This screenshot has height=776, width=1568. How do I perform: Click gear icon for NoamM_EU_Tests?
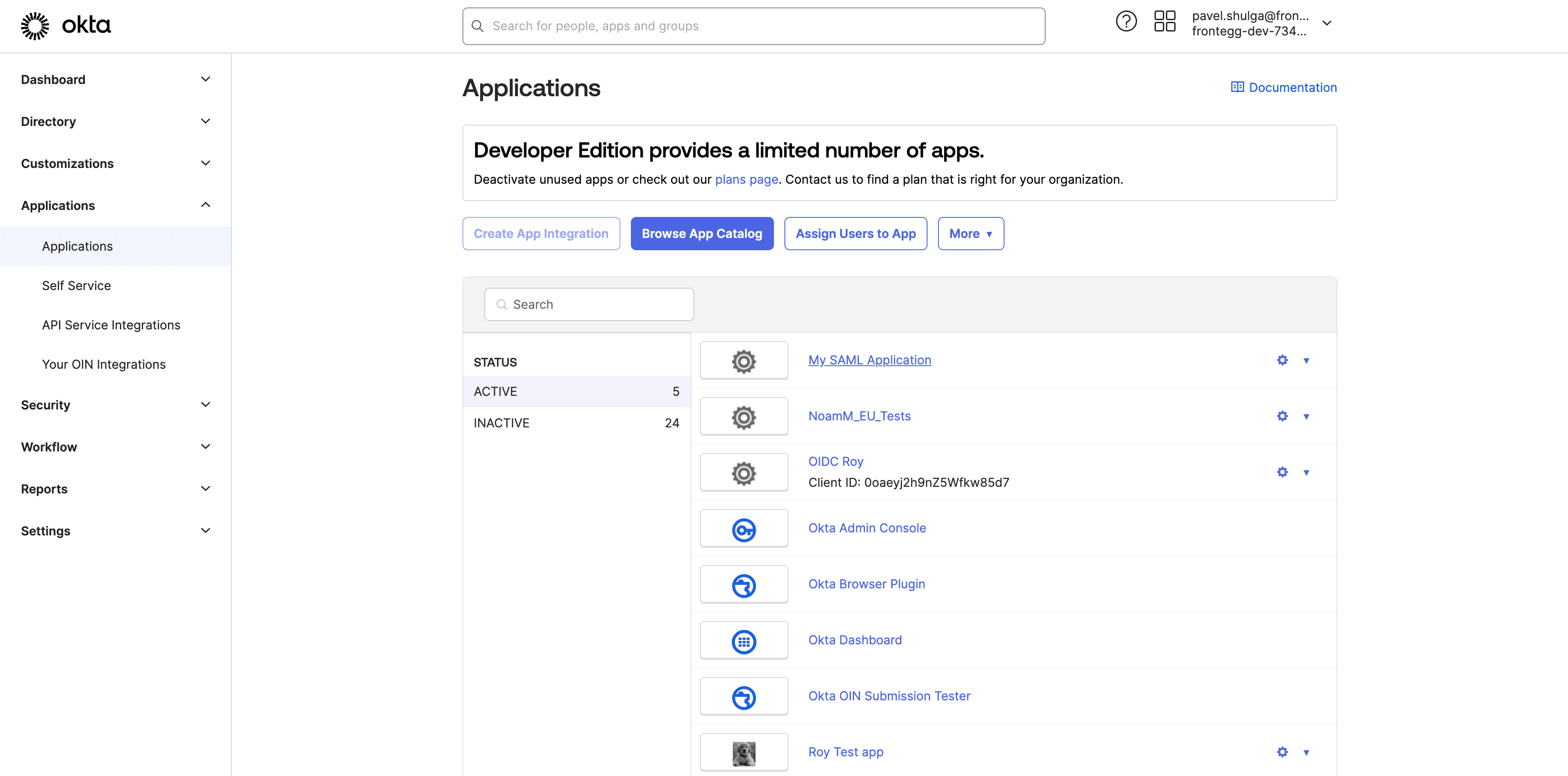[1282, 416]
